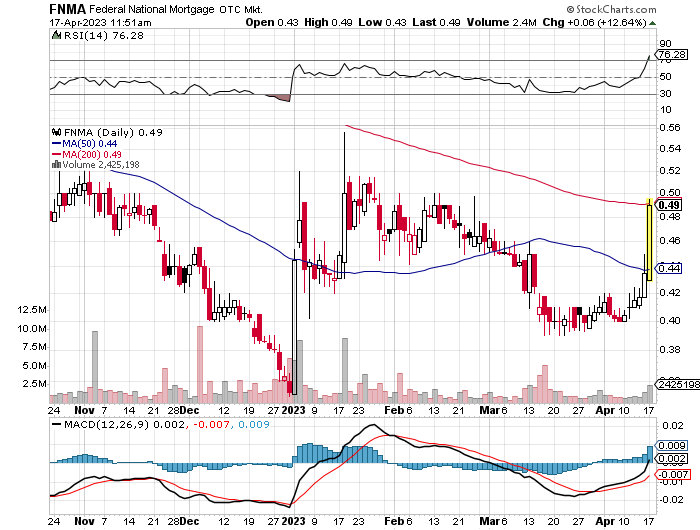
Task: Click the 10 level on the RSI axis
Action: (x=665, y=110)
